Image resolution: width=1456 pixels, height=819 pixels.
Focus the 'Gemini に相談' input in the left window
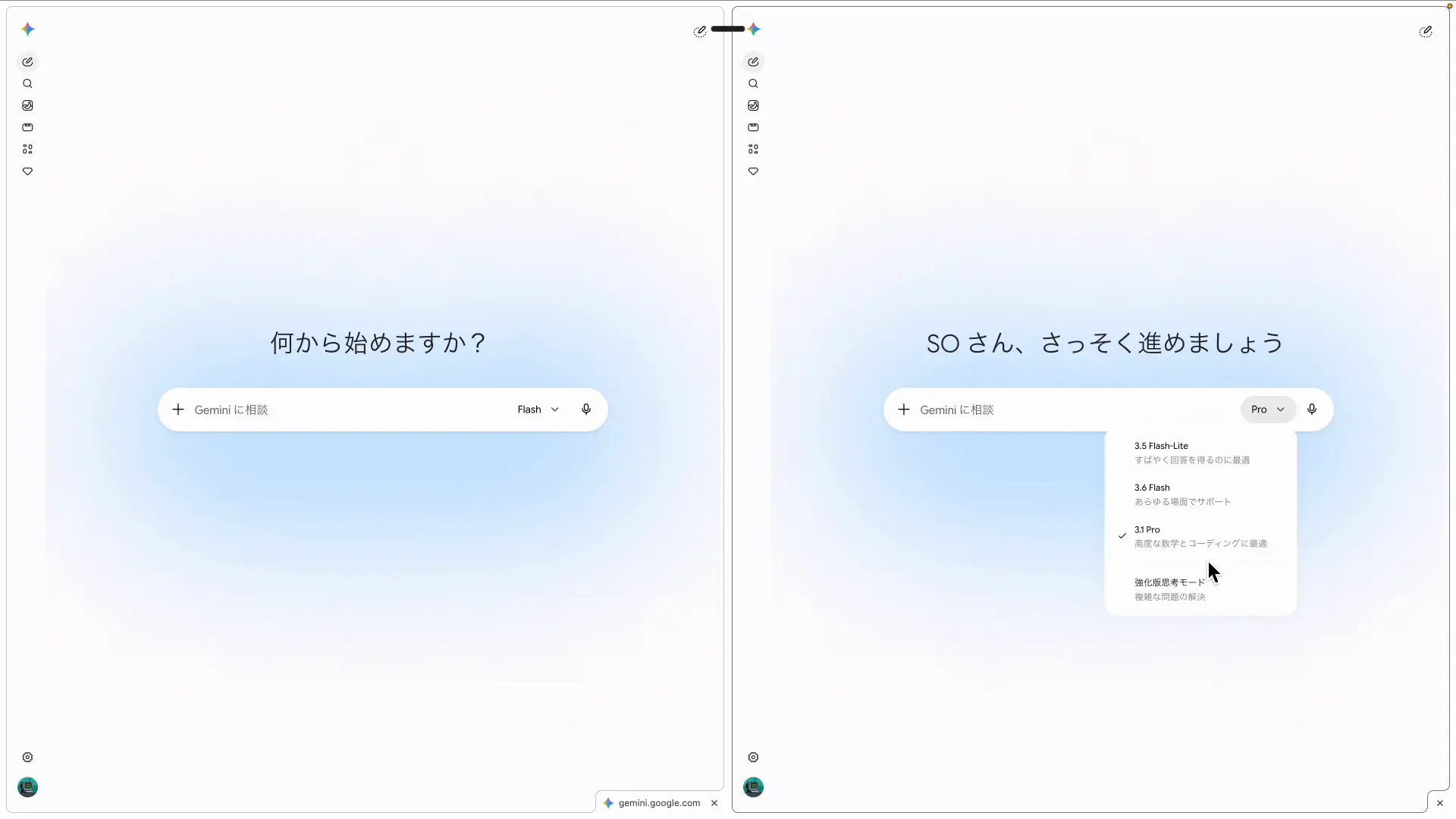pyautogui.click(x=349, y=409)
